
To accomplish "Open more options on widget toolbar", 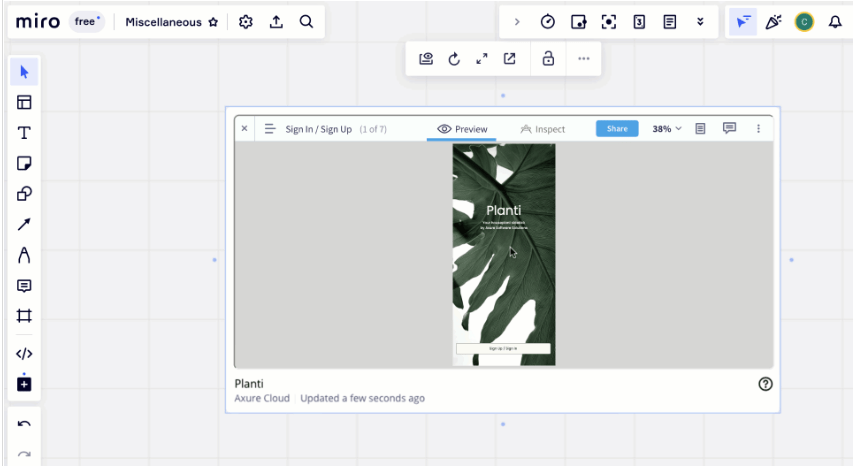I will click(583, 59).
